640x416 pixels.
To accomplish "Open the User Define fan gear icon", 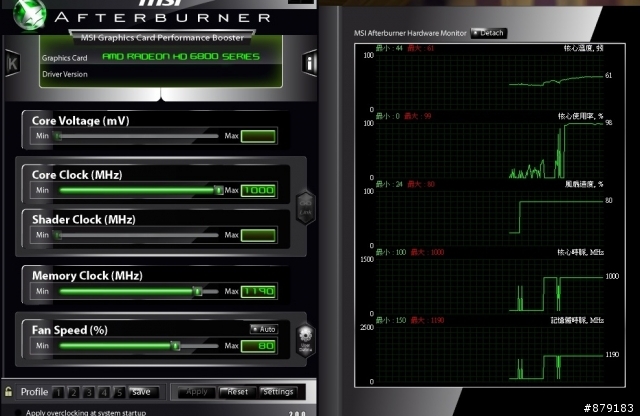I will [305, 340].
